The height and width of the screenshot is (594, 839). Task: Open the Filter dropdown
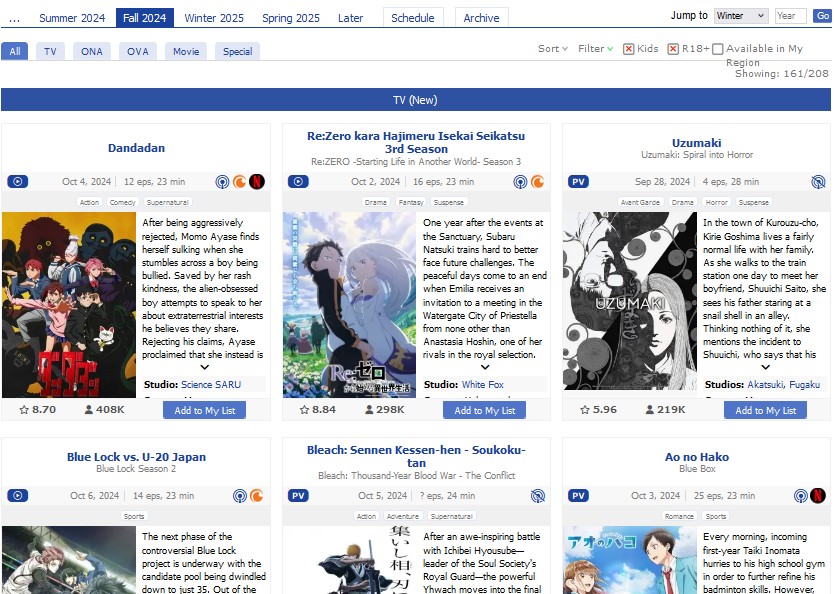(x=595, y=49)
